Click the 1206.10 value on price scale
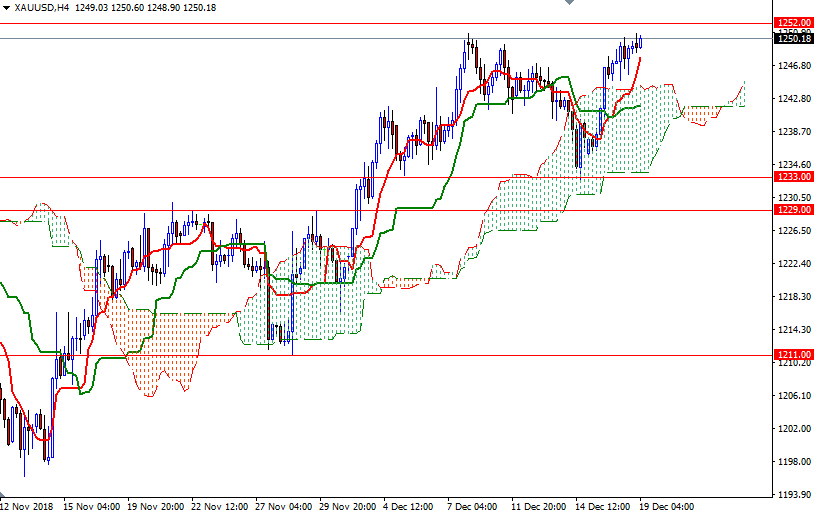 point(794,396)
